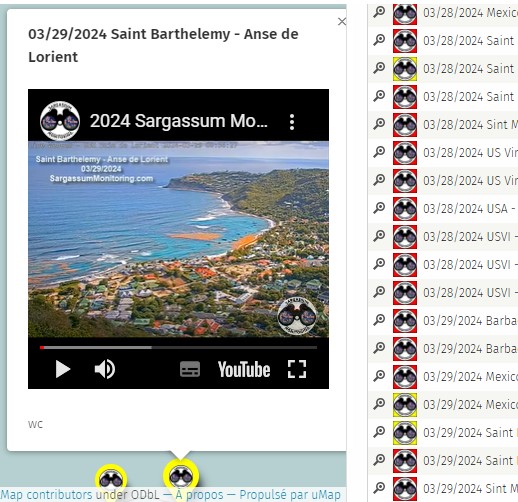This screenshot has height=502, width=518.
Task: Click the yellow marker icon of 03/29/2024 Mexico
Action: pyautogui.click(x=405, y=405)
